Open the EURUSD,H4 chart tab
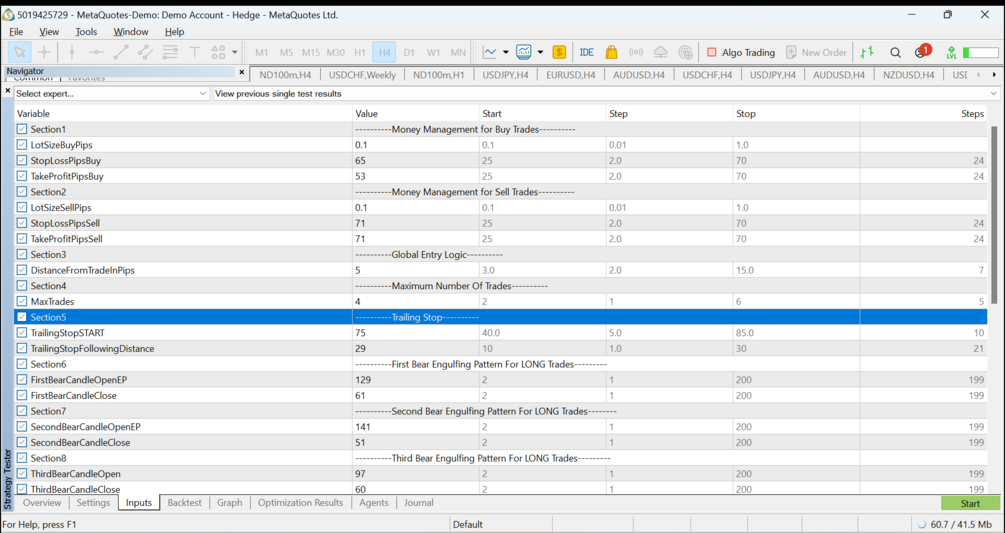This screenshot has width=1005, height=533. click(x=570, y=75)
